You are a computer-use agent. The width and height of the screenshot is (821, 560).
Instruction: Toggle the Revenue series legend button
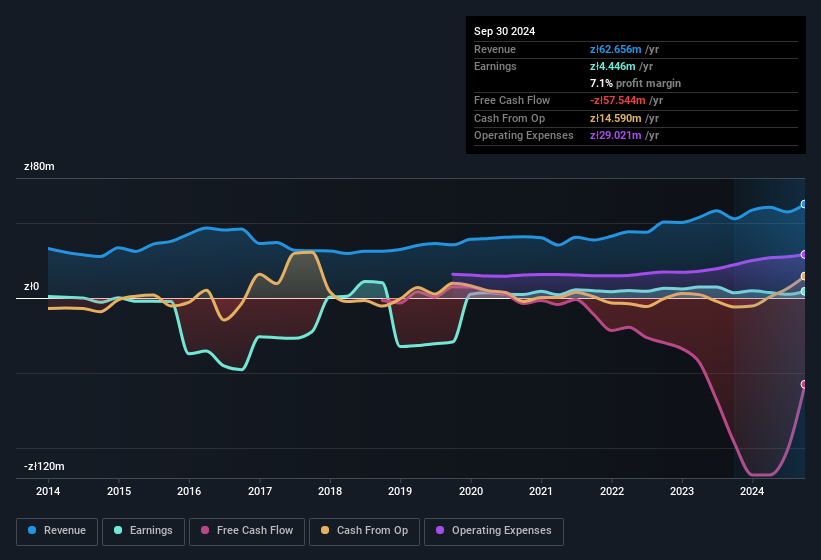[x=57, y=531]
